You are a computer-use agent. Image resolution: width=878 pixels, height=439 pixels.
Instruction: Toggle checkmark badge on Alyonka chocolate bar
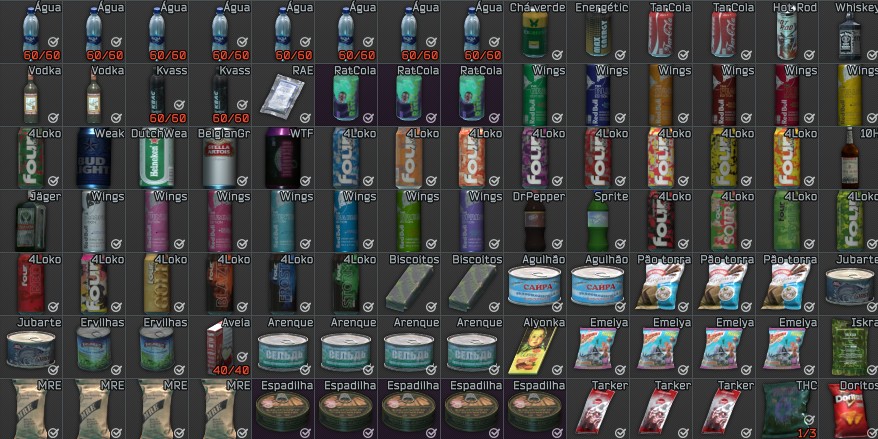click(556, 368)
